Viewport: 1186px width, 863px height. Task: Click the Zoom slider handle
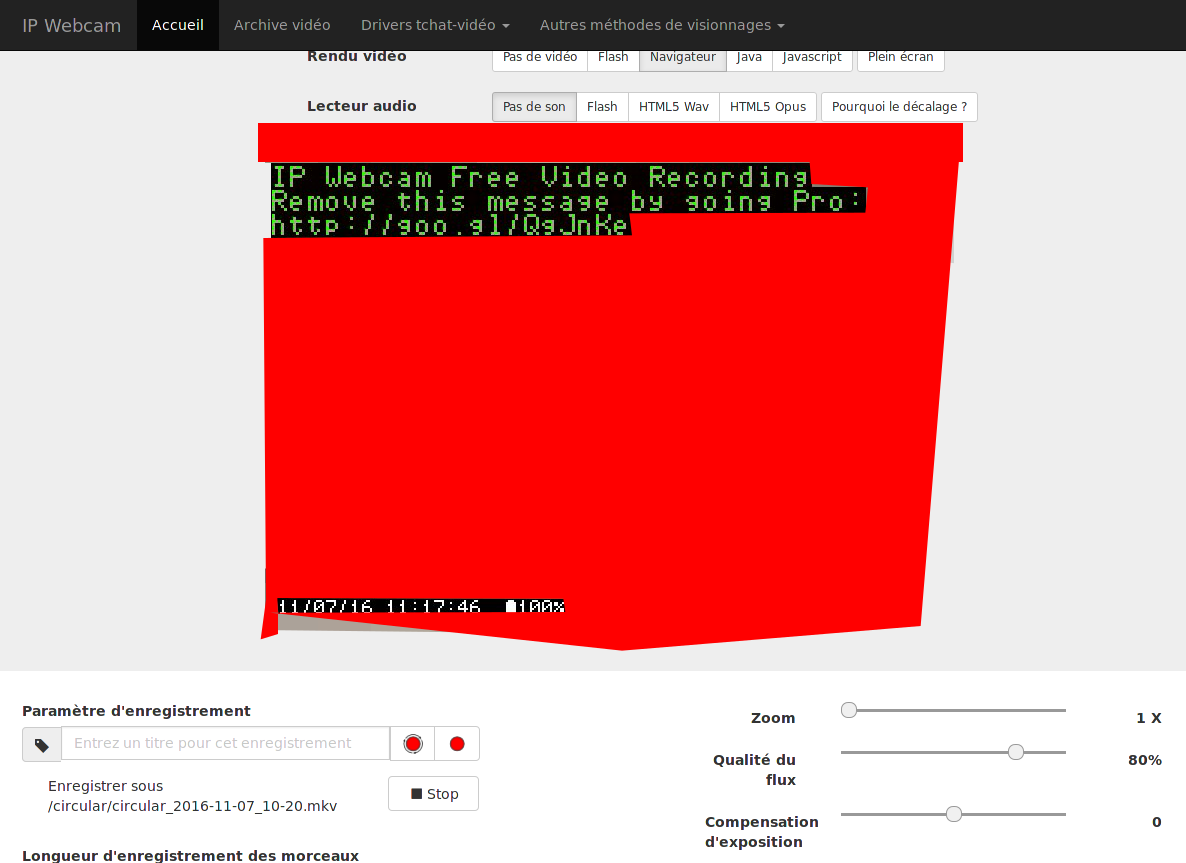(849, 710)
